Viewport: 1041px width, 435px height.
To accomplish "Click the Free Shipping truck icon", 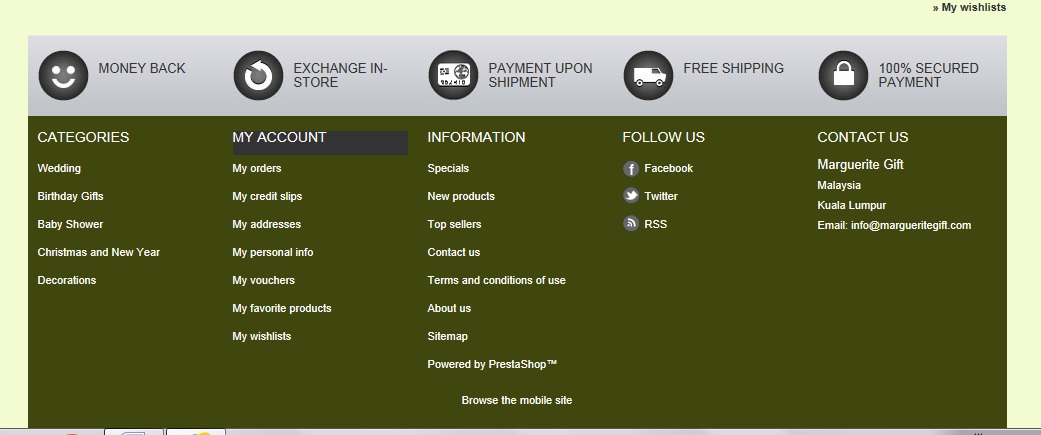I will (649, 76).
